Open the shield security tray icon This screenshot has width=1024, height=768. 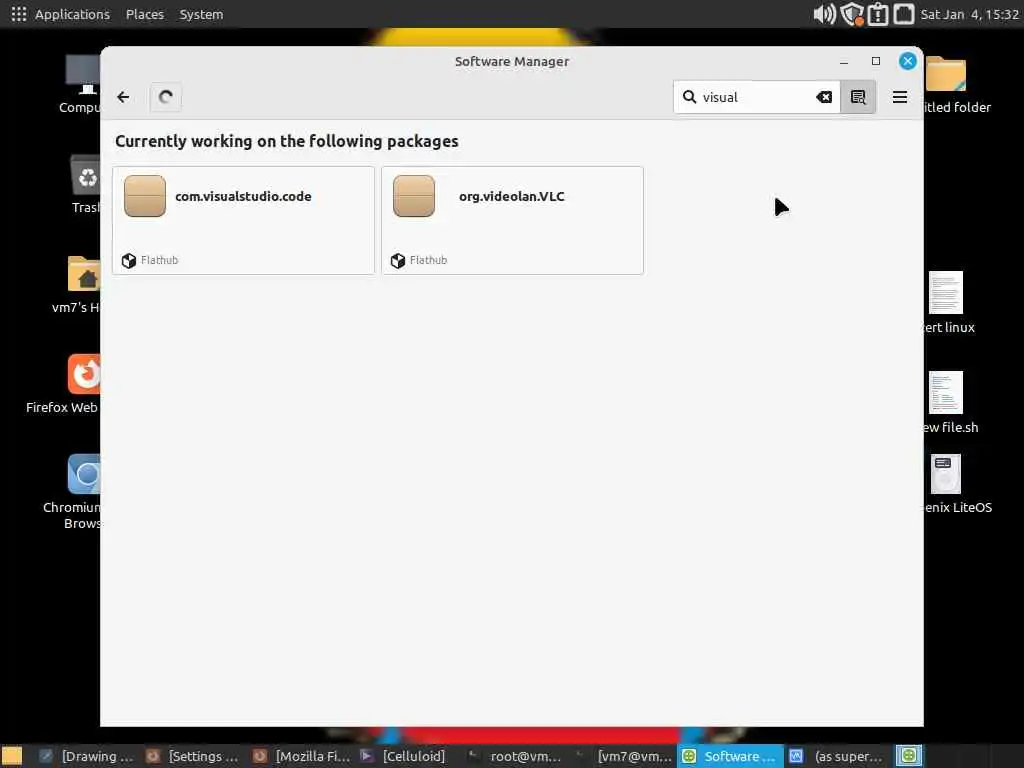(852, 14)
